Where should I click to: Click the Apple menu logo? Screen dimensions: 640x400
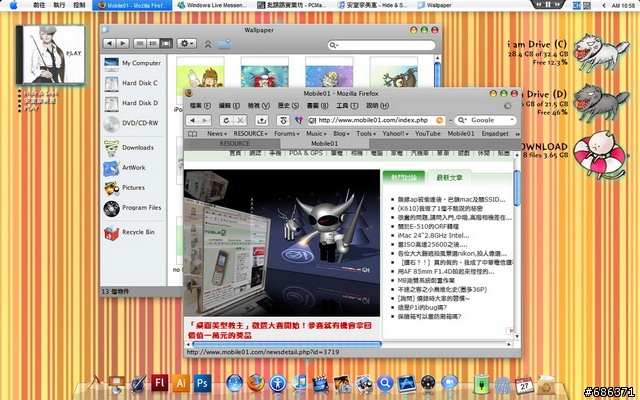tap(13, 5)
